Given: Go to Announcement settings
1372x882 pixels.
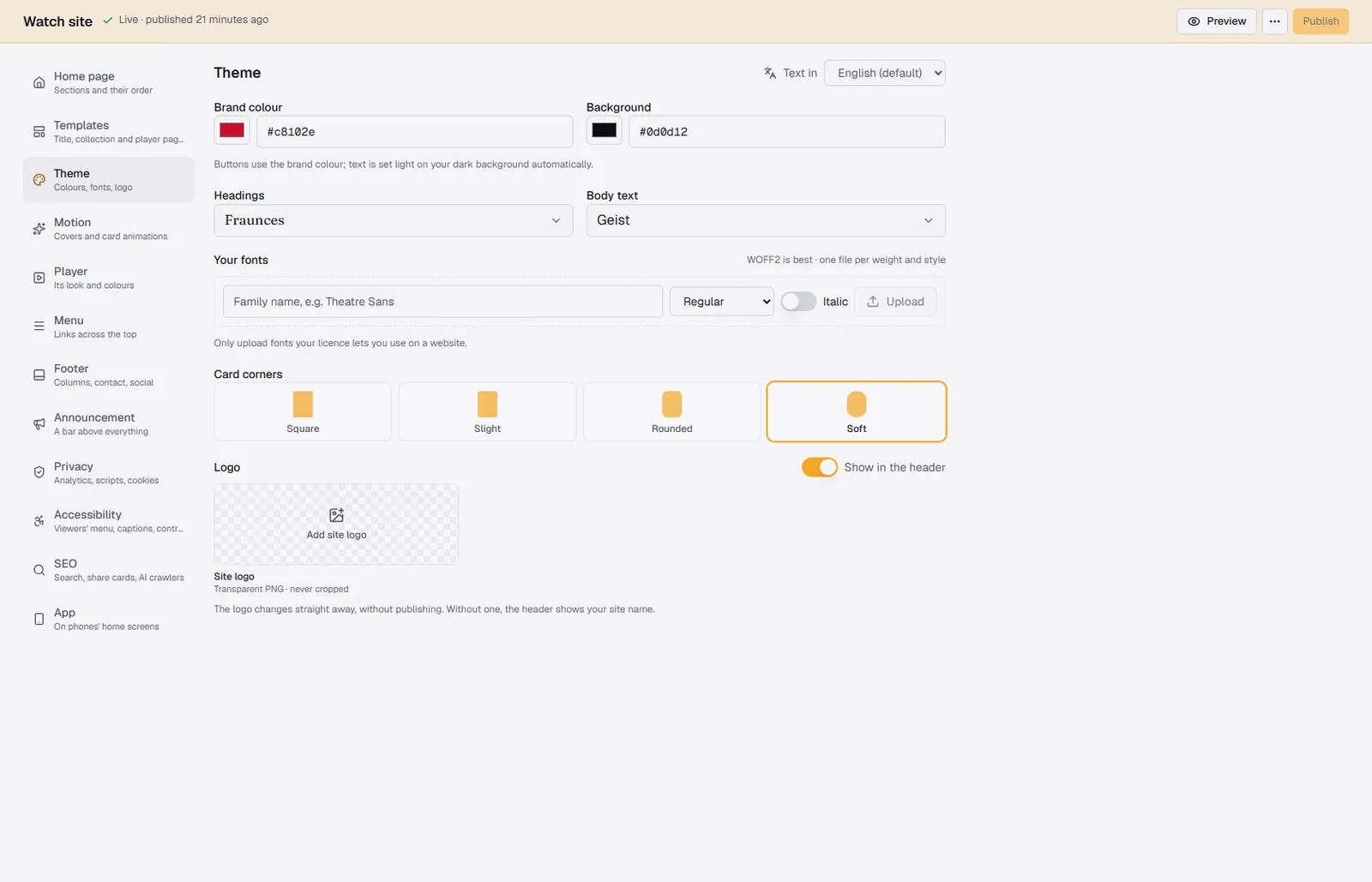Looking at the screenshot, I should [x=108, y=423].
